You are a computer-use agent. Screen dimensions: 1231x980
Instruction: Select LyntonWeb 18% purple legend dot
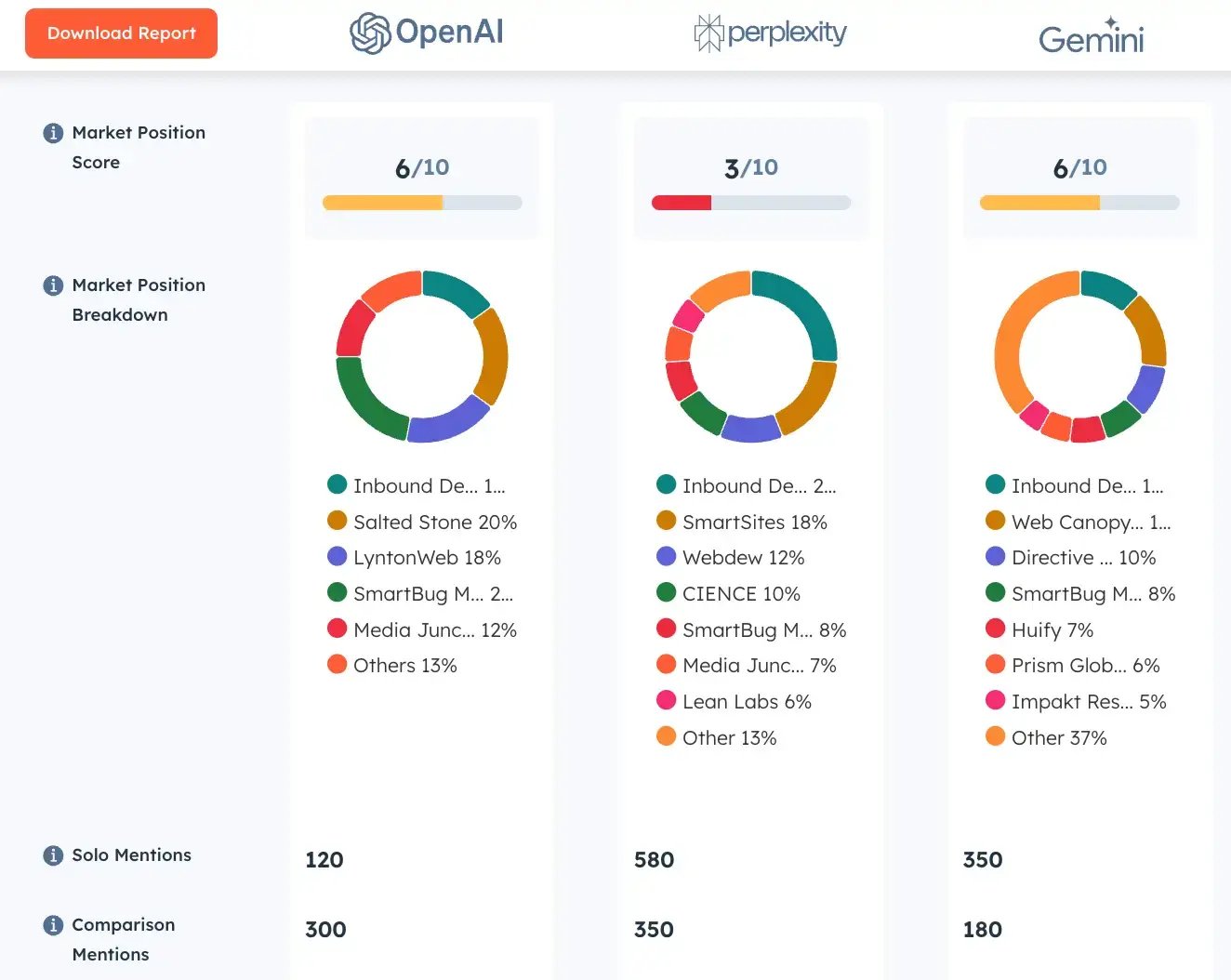pos(337,556)
